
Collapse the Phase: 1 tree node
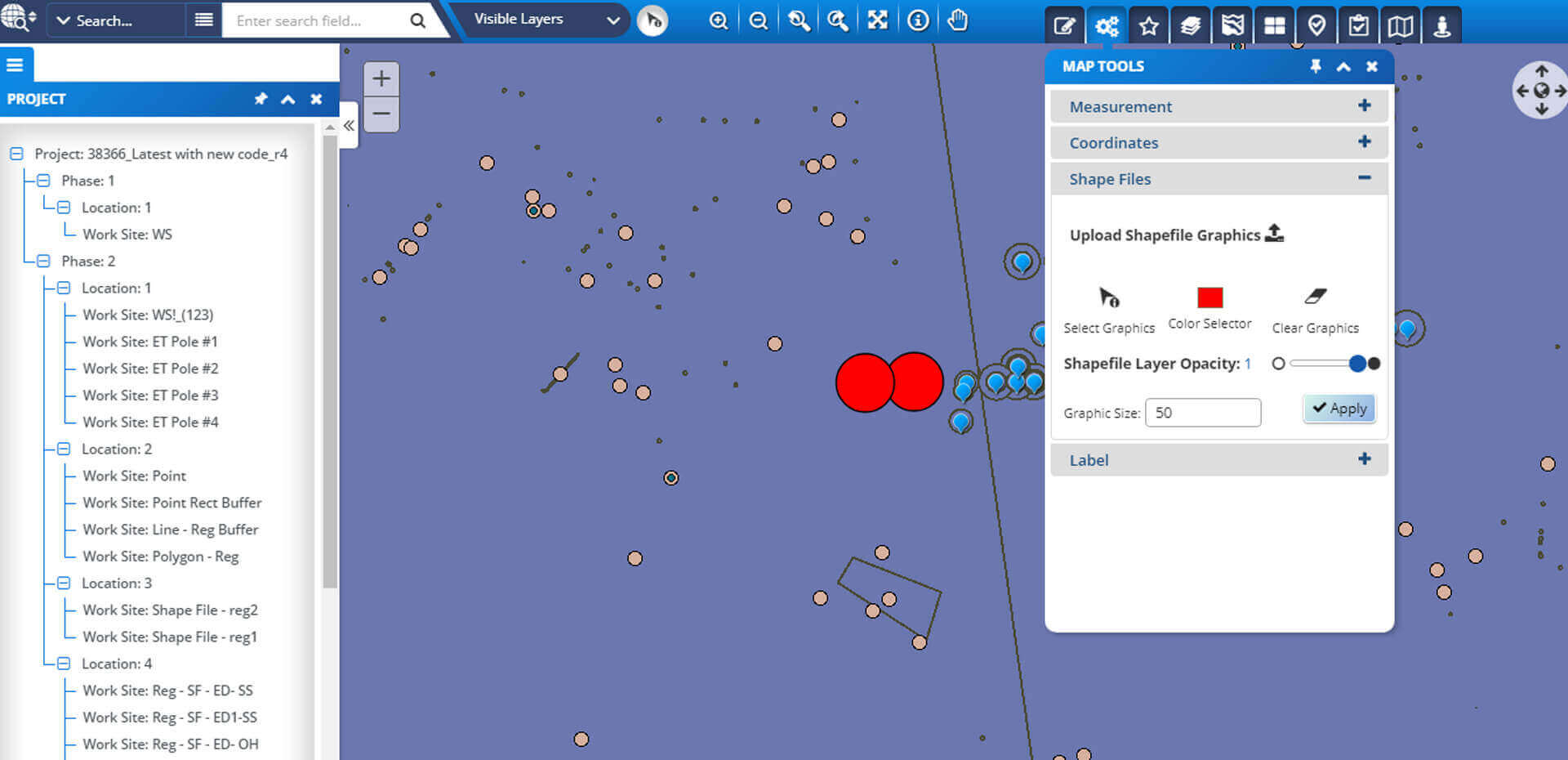pos(43,181)
